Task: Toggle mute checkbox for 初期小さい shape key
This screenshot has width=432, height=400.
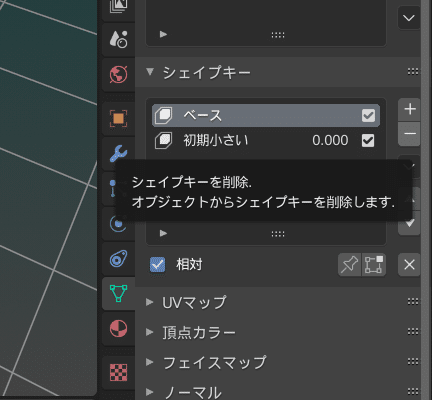Action: [x=368, y=140]
